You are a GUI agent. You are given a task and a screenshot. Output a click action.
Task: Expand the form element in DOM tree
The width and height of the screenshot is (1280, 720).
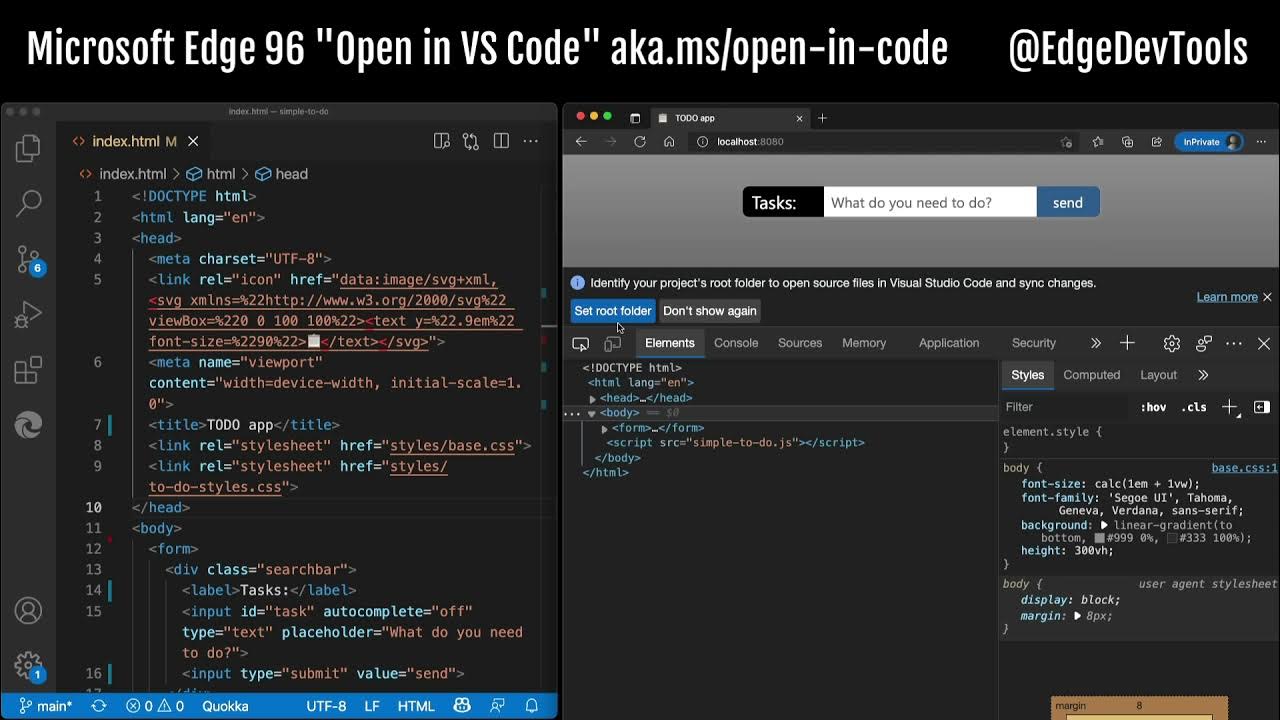pos(604,428)
